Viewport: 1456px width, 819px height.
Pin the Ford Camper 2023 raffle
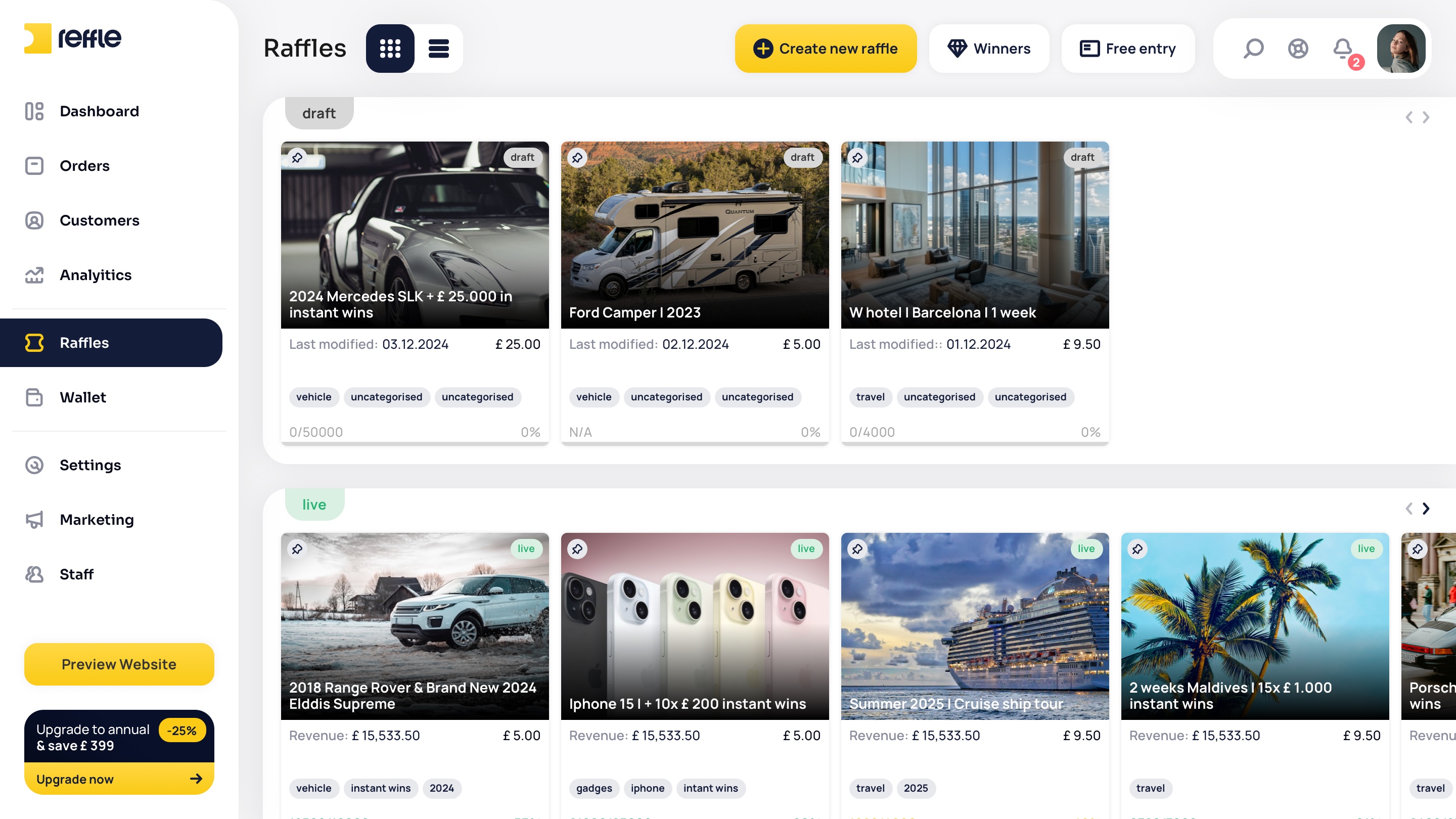pos(577,158)
